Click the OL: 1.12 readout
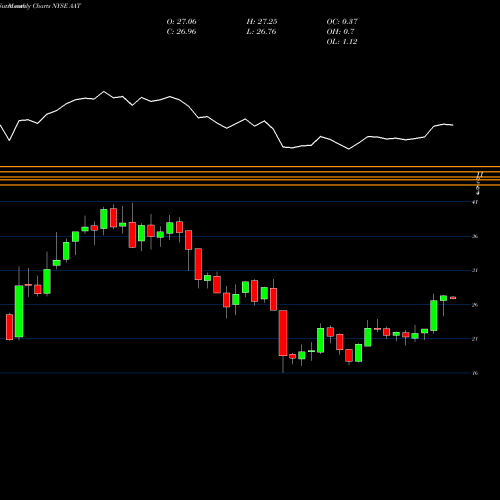This screenshot has width=500, height=500. click(x=342, y=42)
